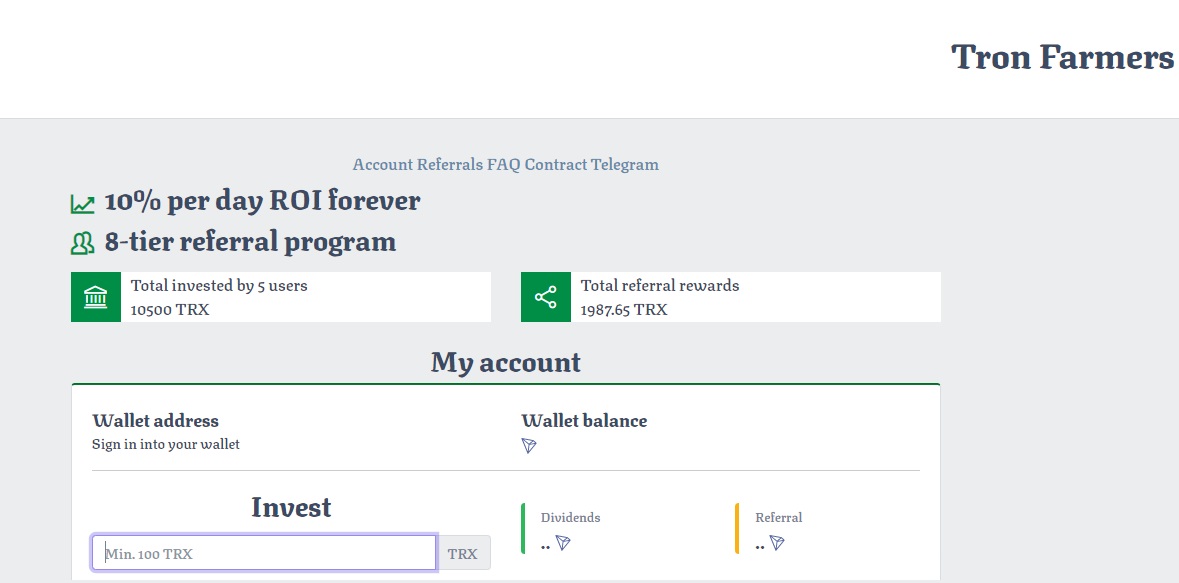Select the '1987.65 TRX' rewards value

(x=624, y=309)
